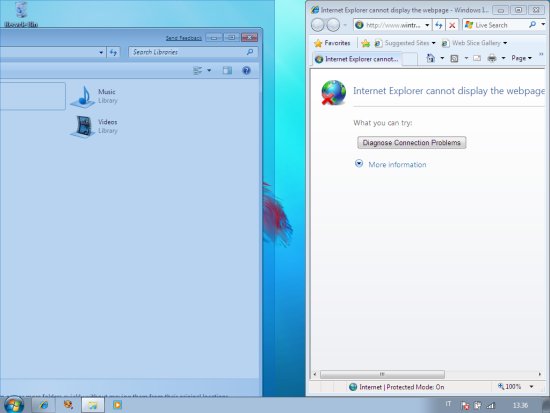Click the red Stop loading button

click(x=452, y=25)
